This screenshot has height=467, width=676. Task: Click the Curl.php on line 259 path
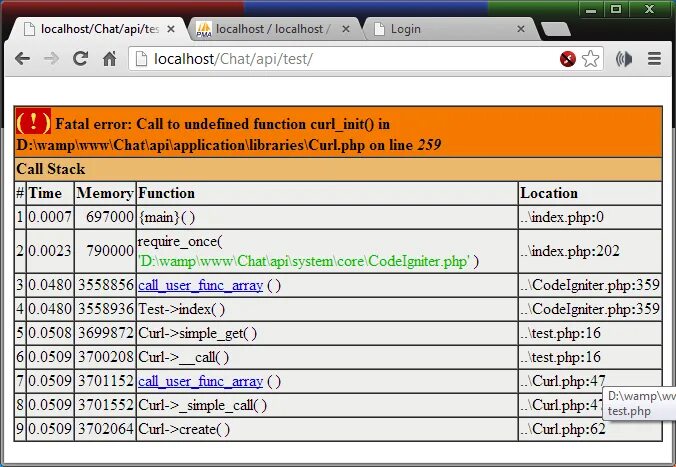228,145
